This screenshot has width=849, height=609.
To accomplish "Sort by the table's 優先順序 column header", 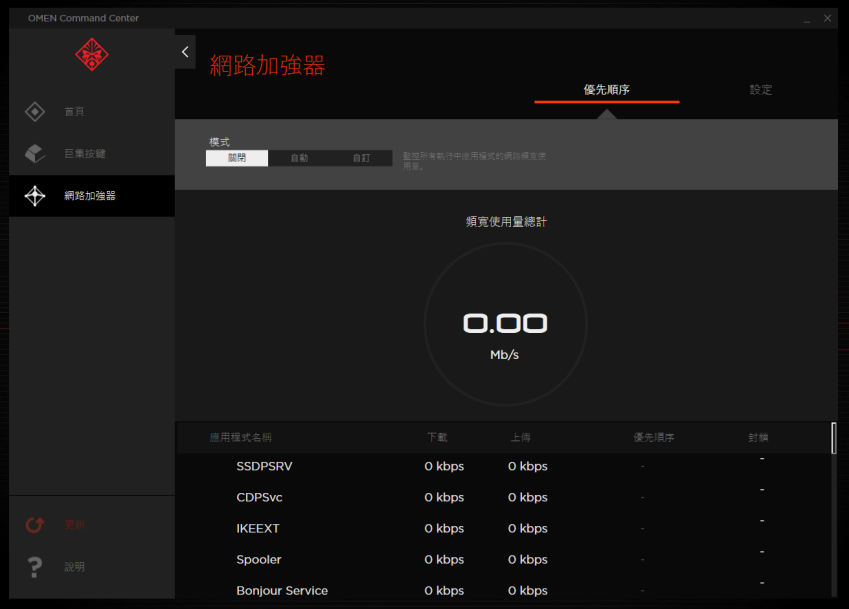I will pyautogui.click(x=654, y=437).
